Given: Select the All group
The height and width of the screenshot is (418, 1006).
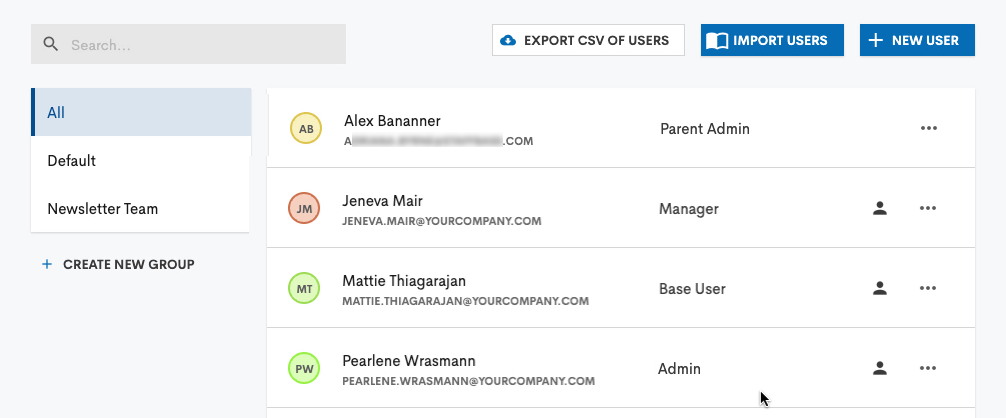Looking at the screenshot, I should pyautogui.click(x=141, y=112).
